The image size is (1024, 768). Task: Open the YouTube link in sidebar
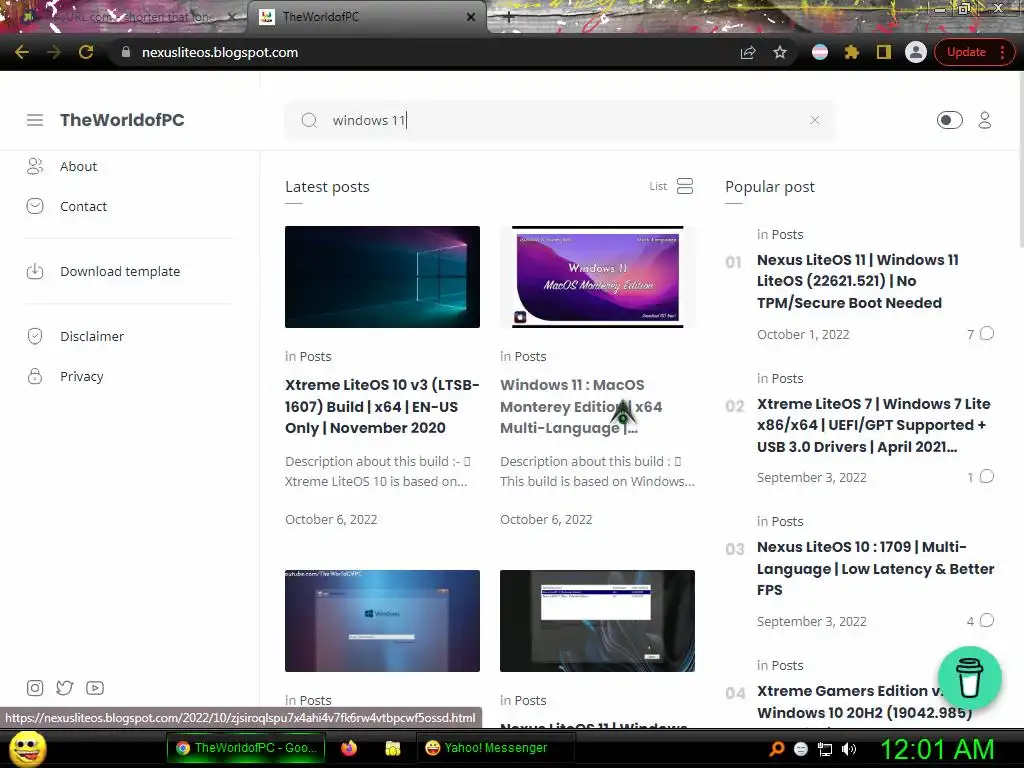[95, 688]
